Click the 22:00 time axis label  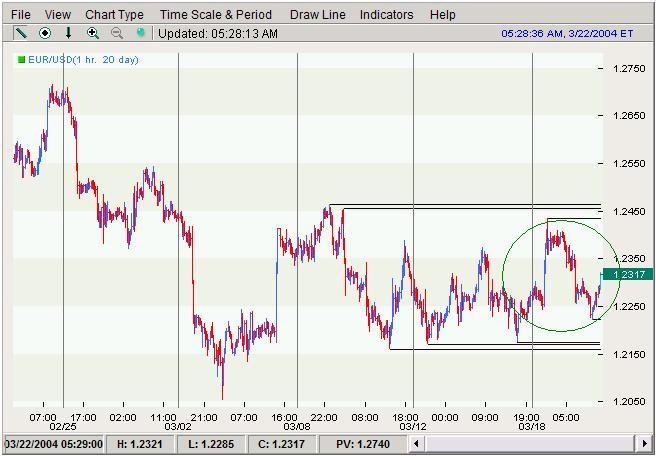pos(325,418)
